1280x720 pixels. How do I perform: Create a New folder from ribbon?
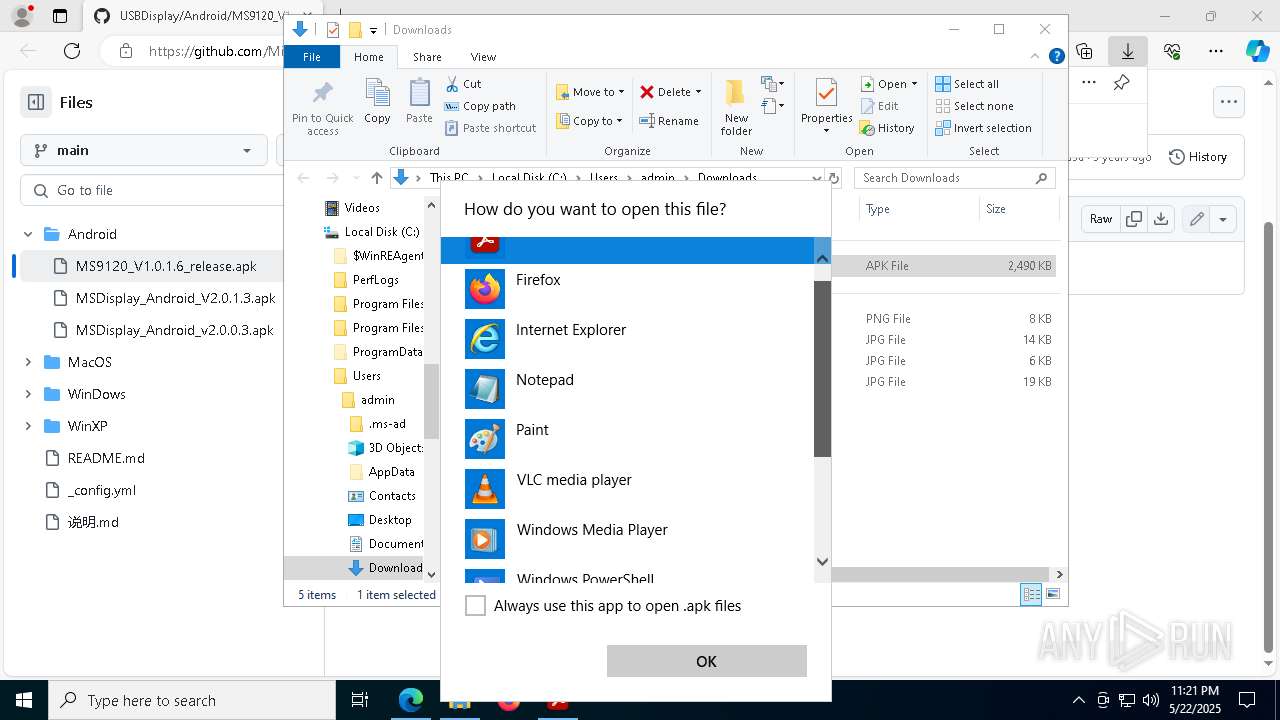(736, 108)
